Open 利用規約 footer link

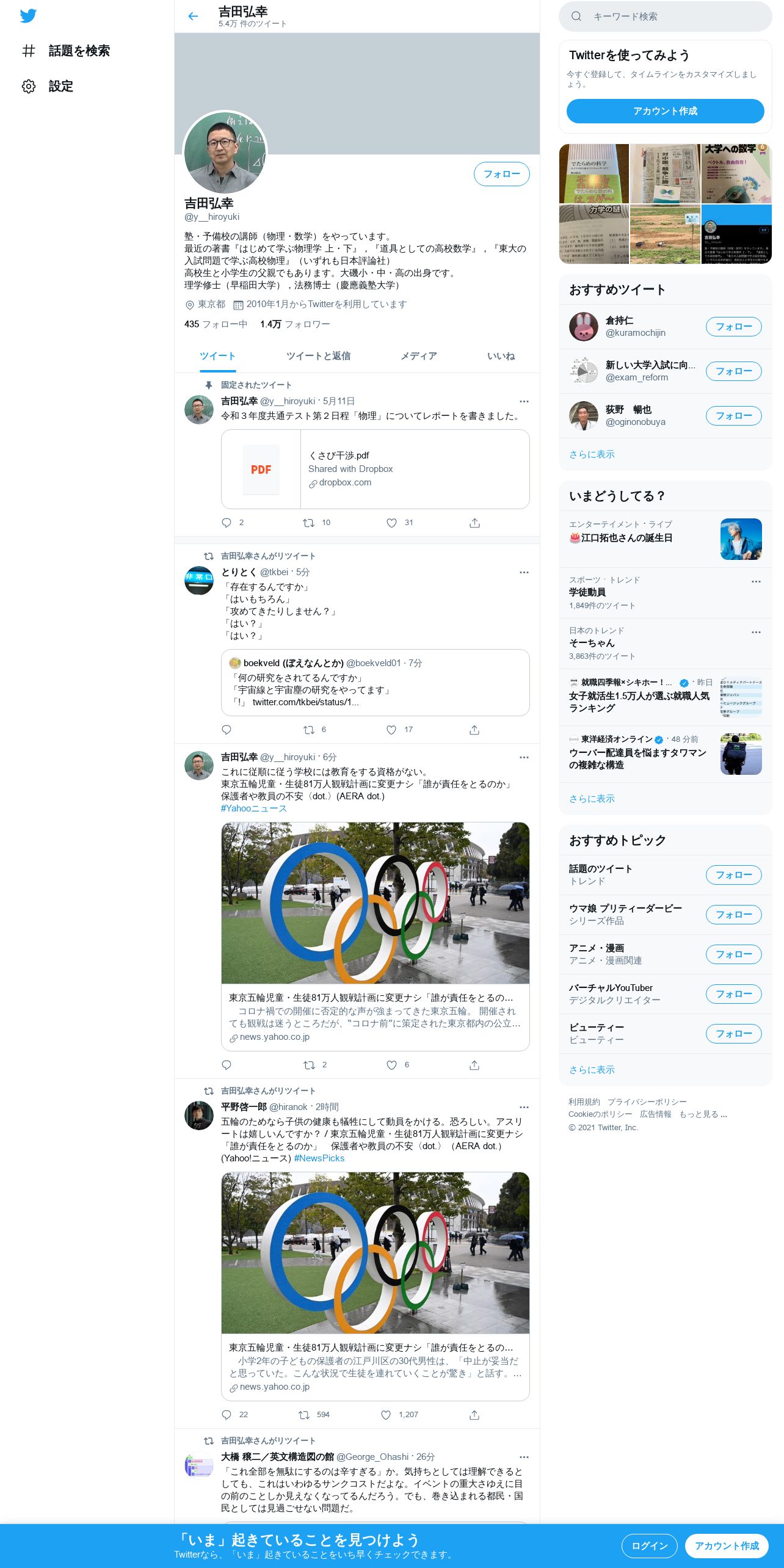[x=584, y=1102]
